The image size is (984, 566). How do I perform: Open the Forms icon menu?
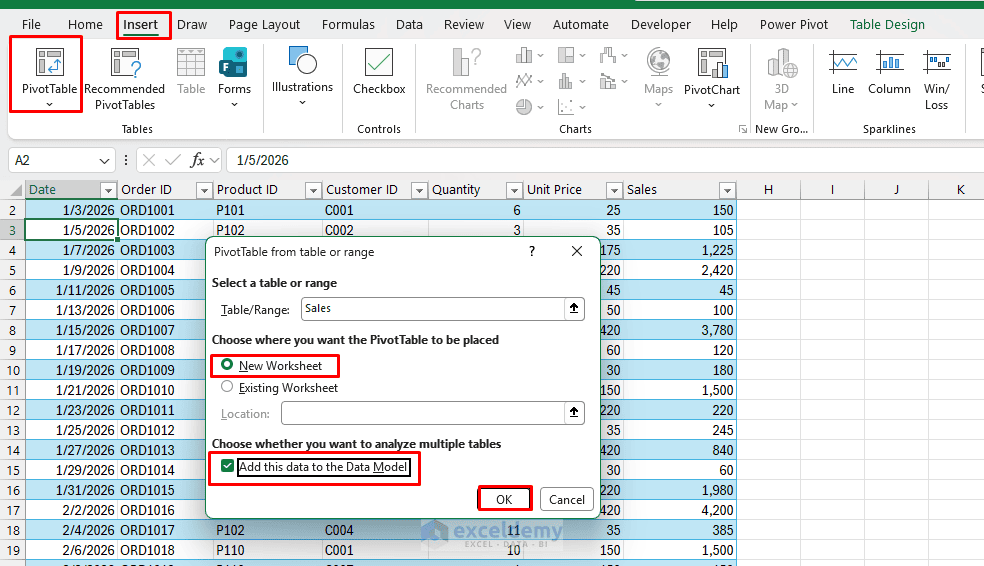(x=234, y=78)
